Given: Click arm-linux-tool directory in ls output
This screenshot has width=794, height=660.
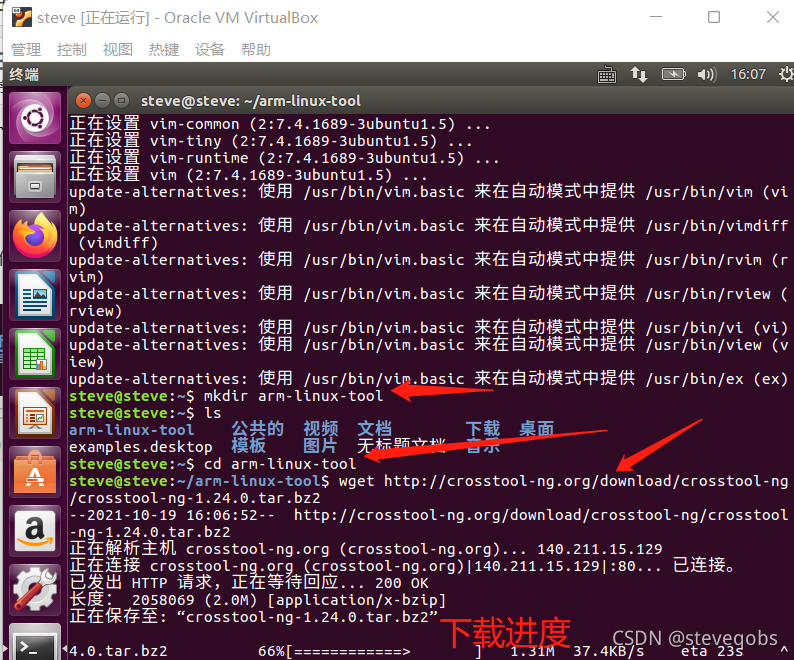Looking at the screenshot, I should [132, 430].
